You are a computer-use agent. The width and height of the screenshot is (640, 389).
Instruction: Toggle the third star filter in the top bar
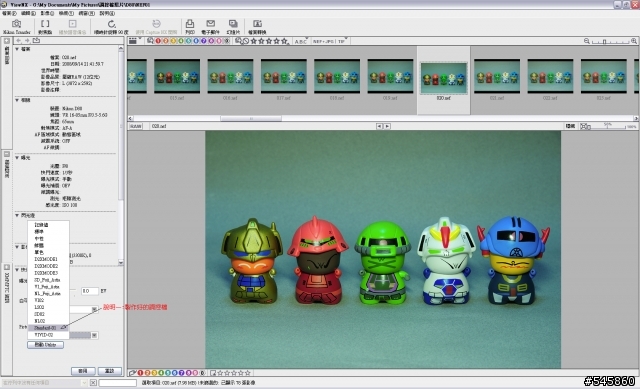[x=269, y=41]
